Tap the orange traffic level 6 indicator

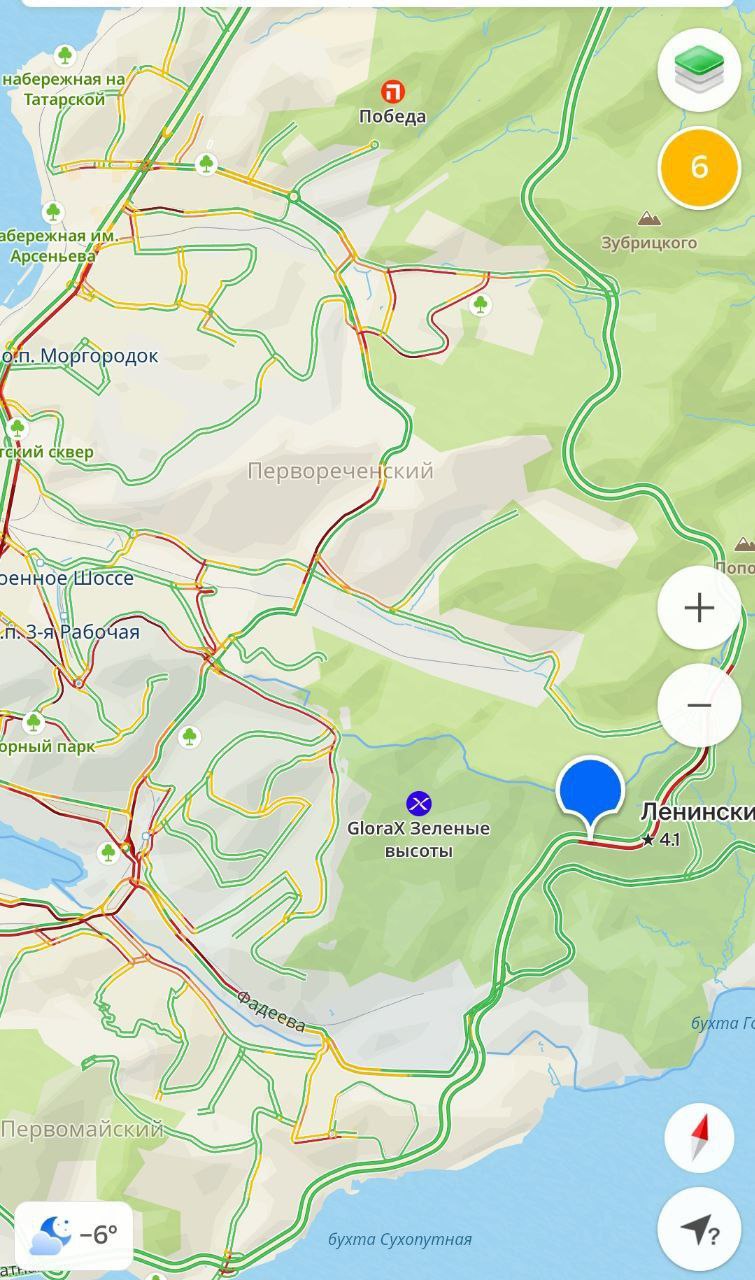(x=699, y=167)
